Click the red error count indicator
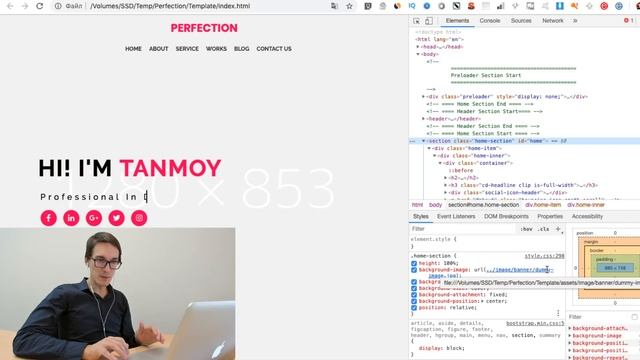Viewport: 640px width, 360px height. pyautogui.click(x=629, y=20)
